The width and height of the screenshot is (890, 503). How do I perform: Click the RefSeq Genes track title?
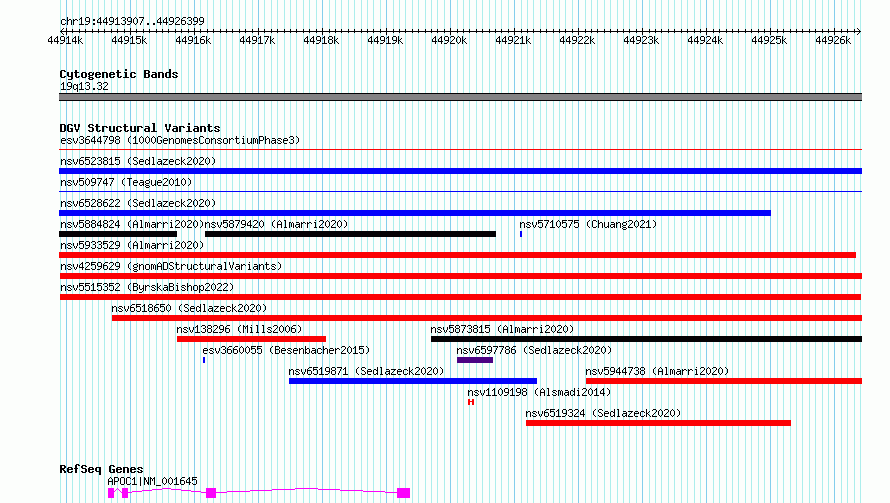click(x=101, y=469)
